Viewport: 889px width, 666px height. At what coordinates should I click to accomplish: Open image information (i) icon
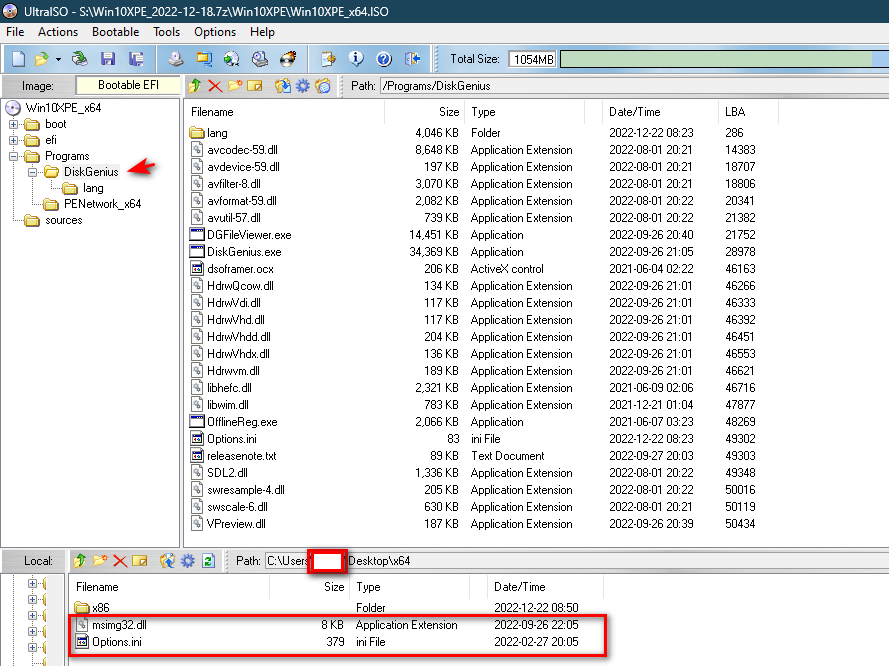[x=356, y=58]
